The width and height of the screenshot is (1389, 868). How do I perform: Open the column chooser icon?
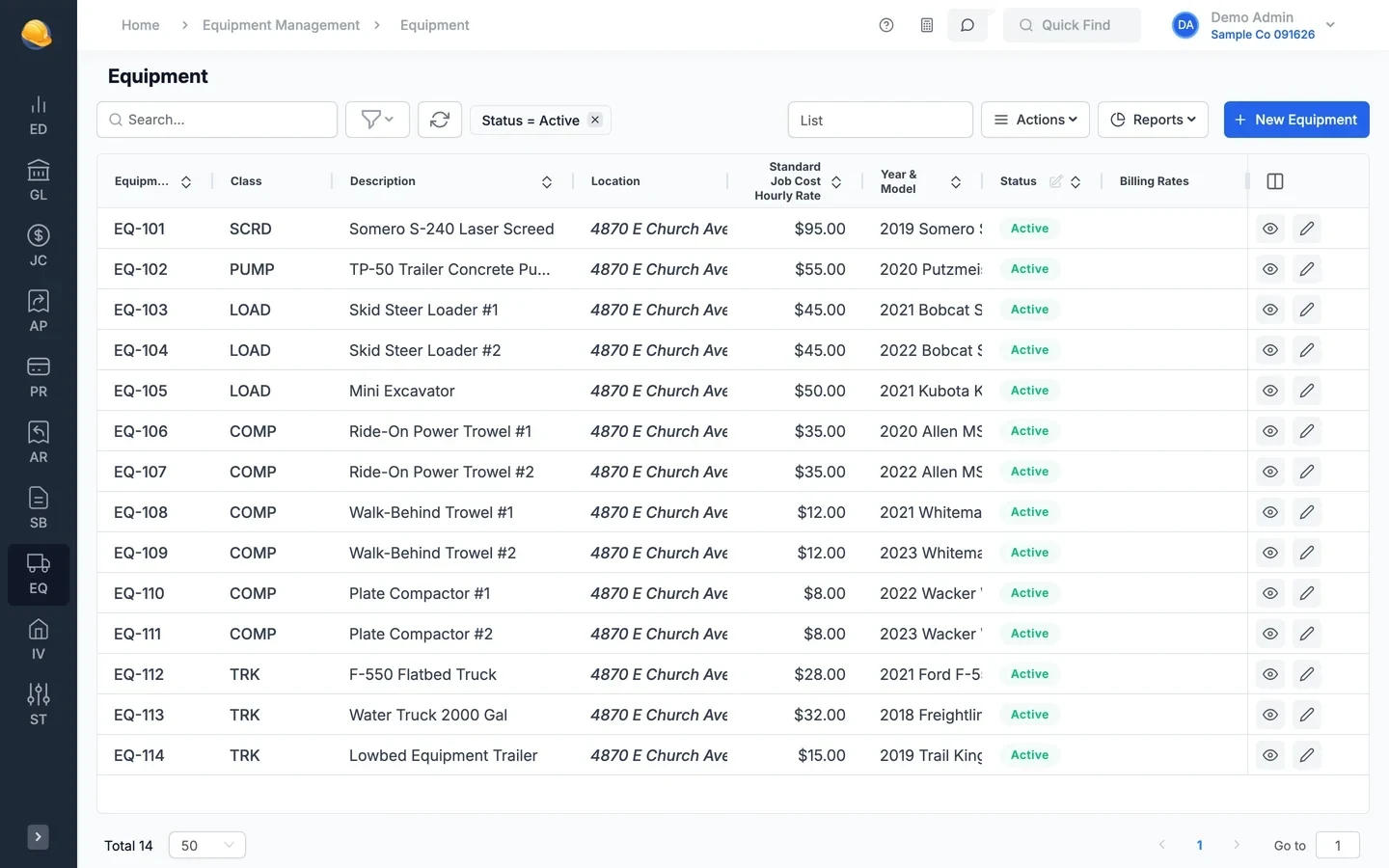[x=1274, y=181]
